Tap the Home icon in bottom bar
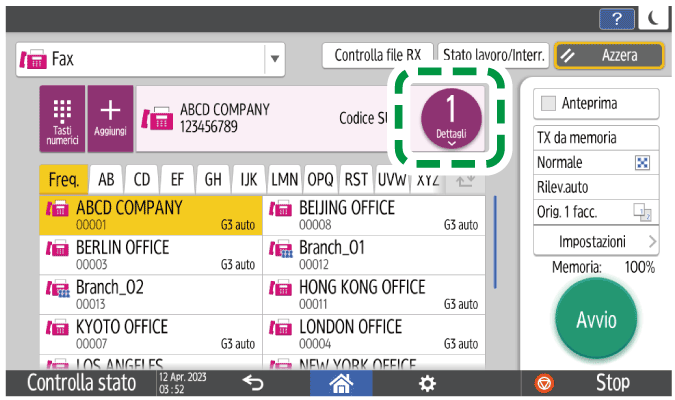 [342, 383]
